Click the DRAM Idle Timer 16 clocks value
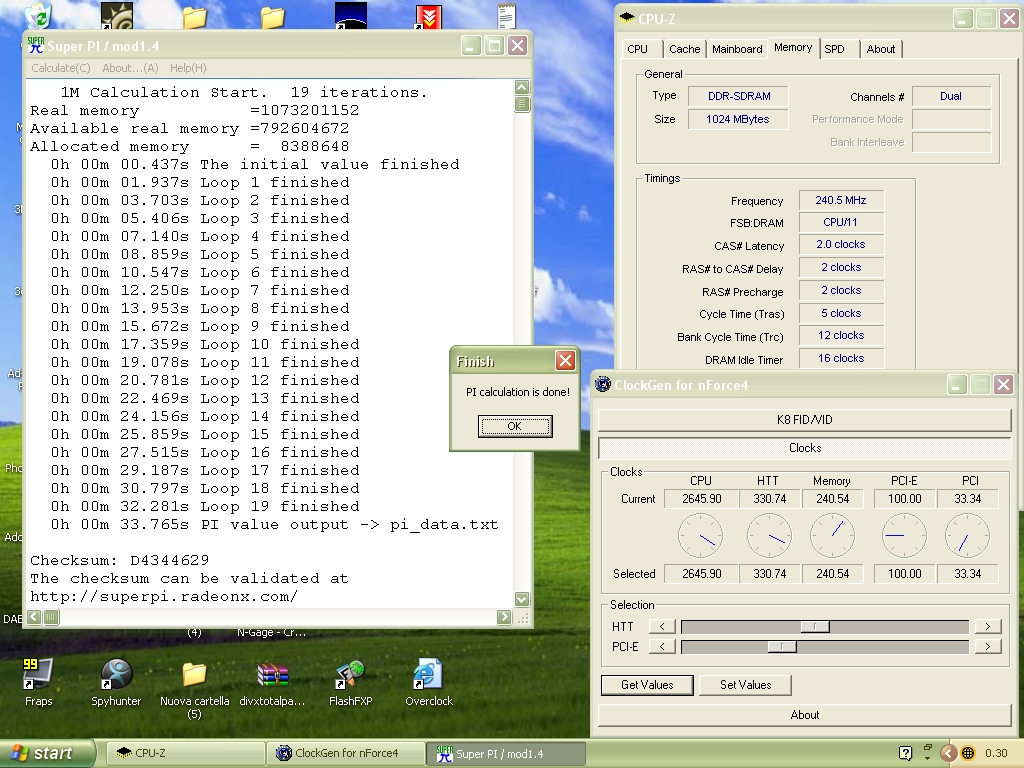 click(841, 359)
